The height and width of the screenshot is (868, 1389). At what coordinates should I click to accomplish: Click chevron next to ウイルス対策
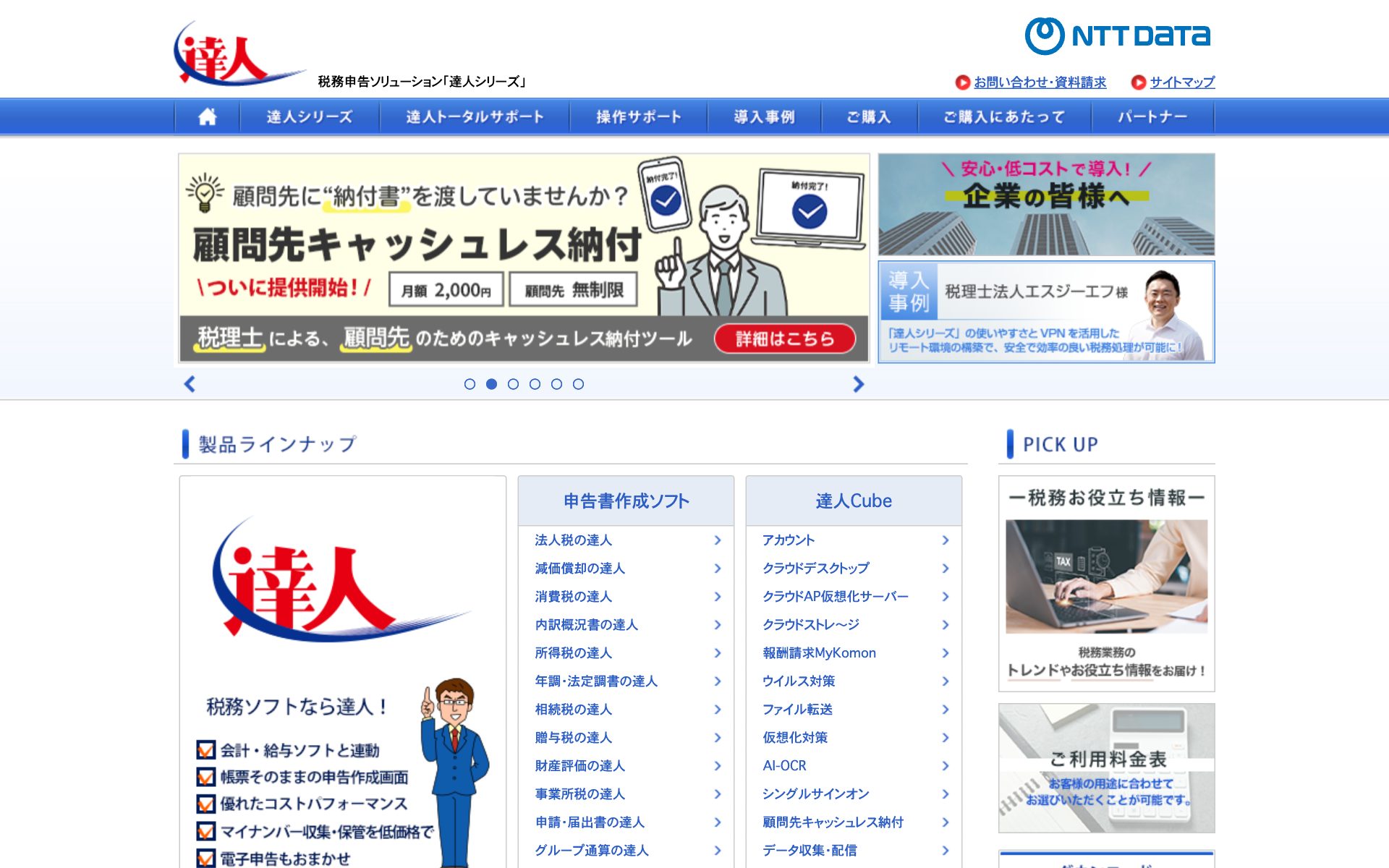(x=946, y=681)
